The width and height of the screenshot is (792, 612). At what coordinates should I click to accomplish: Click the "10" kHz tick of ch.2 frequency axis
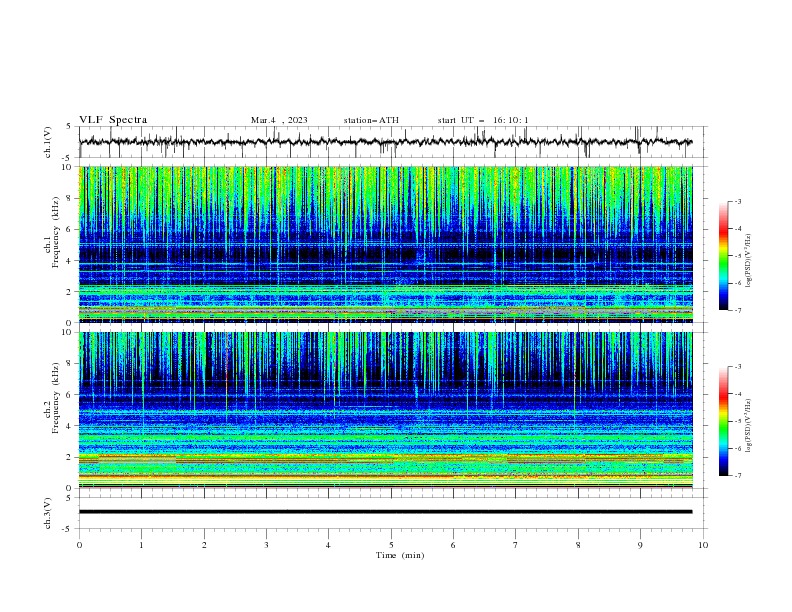click(67, 332)
